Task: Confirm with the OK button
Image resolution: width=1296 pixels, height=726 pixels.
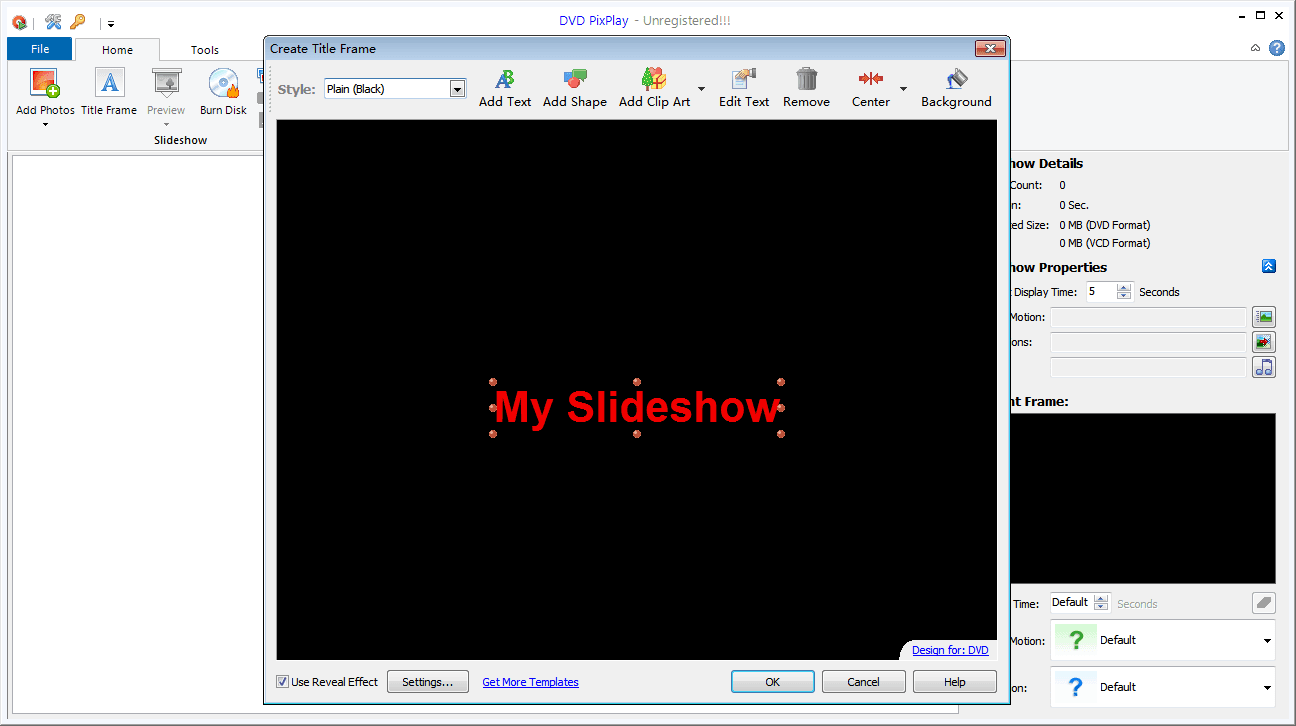Action: (x=772, y=681)
